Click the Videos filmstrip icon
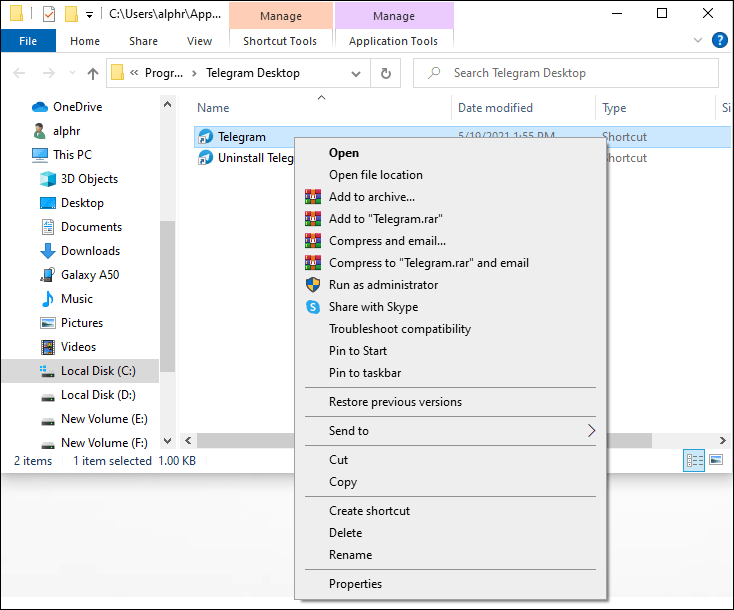734x610 pixels. point(48,347)
